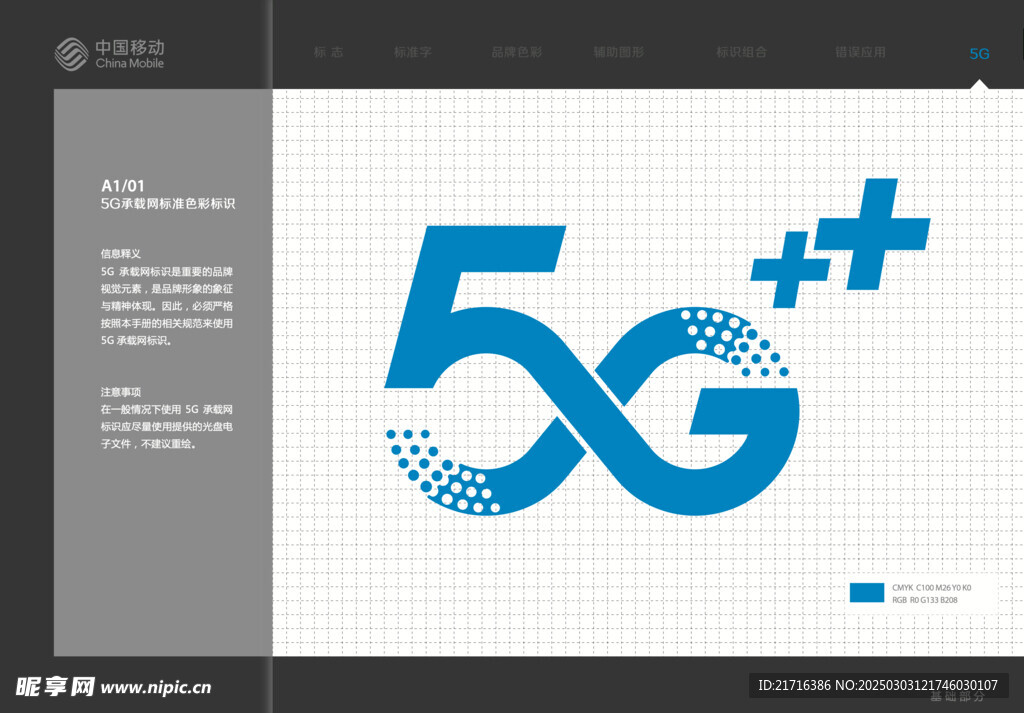Open the 标志 tab

coord(328,52)
